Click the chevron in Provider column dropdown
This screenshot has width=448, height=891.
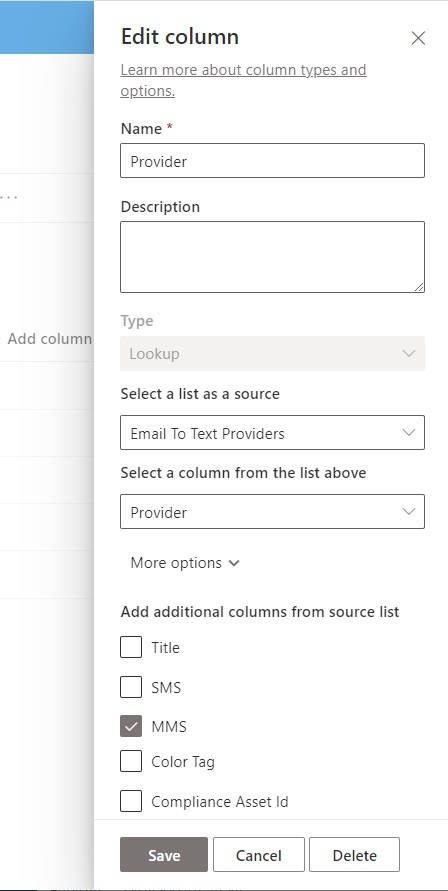408,511
